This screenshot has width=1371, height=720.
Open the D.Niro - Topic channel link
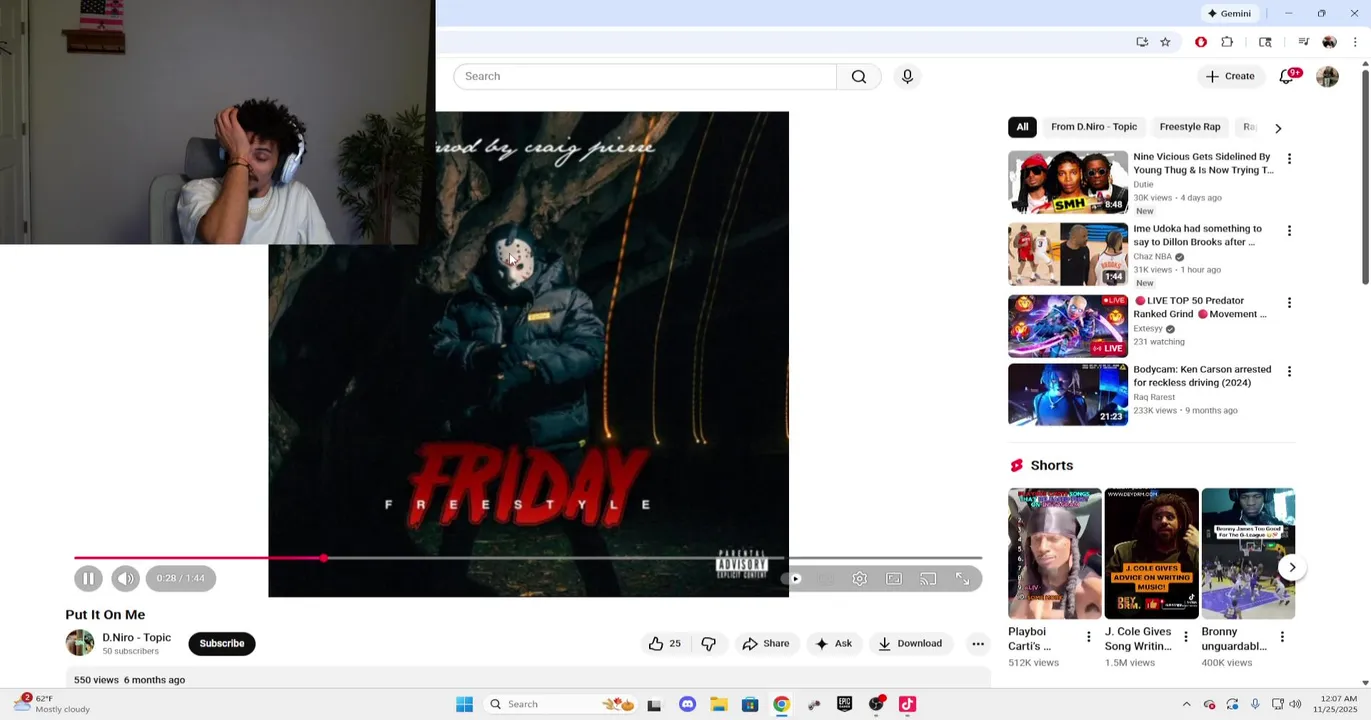136,638
